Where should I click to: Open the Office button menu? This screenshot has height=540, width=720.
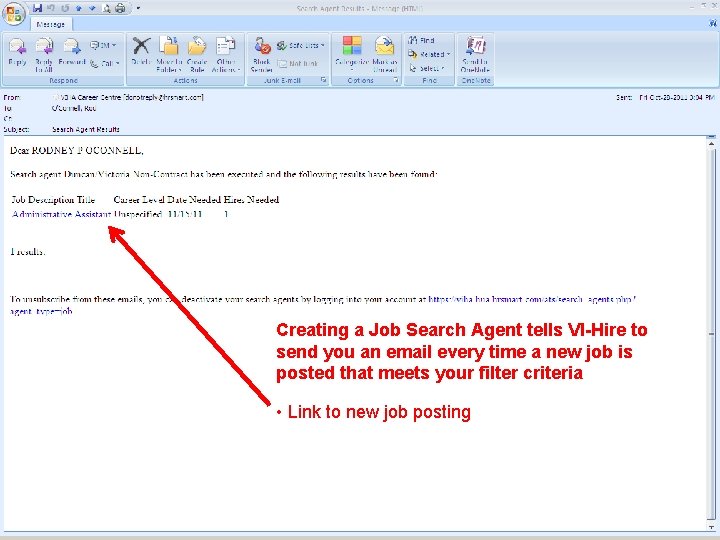pos(14,13)
